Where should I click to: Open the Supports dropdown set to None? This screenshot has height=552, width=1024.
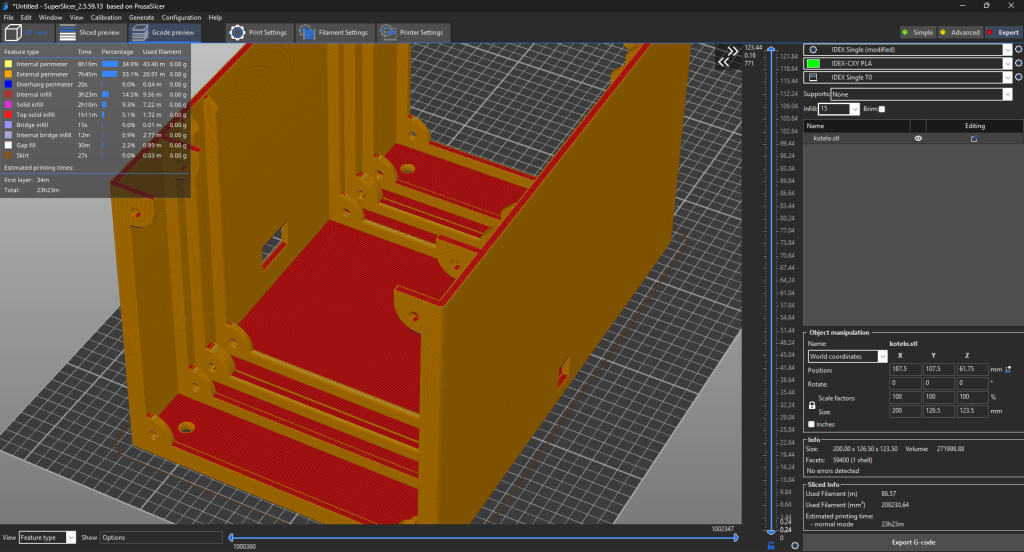(921, 94)
